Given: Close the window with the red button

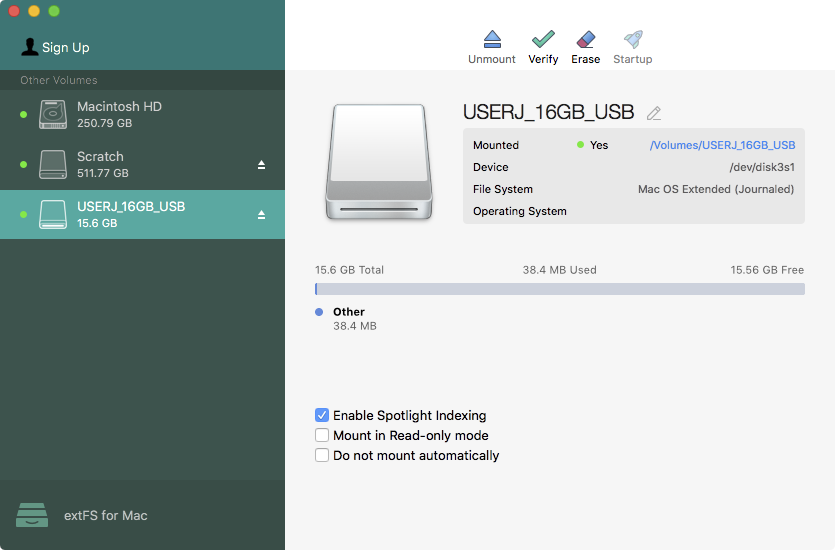Looking at the screenshot, I should (x=14, y=11).
